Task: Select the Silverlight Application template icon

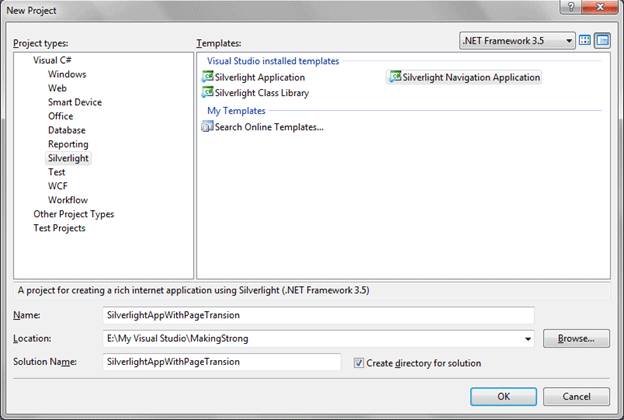Action: [207, 76]
